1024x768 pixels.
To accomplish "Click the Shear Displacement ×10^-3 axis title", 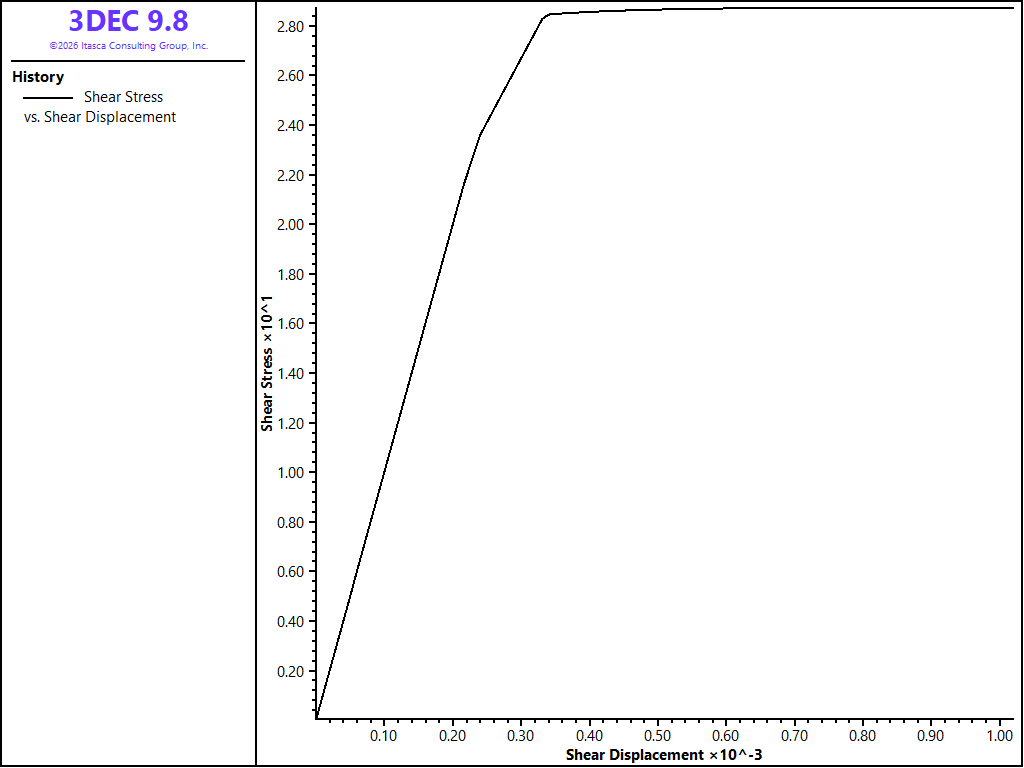I will [664, 756].
